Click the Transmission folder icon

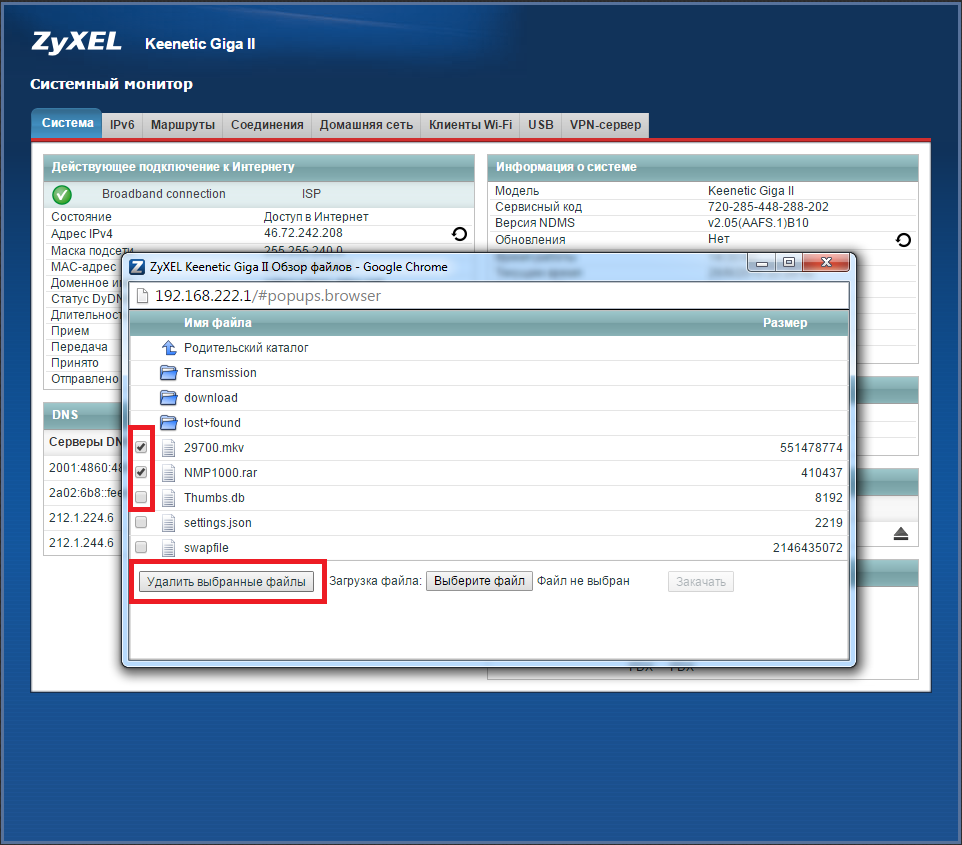[169, 373]
